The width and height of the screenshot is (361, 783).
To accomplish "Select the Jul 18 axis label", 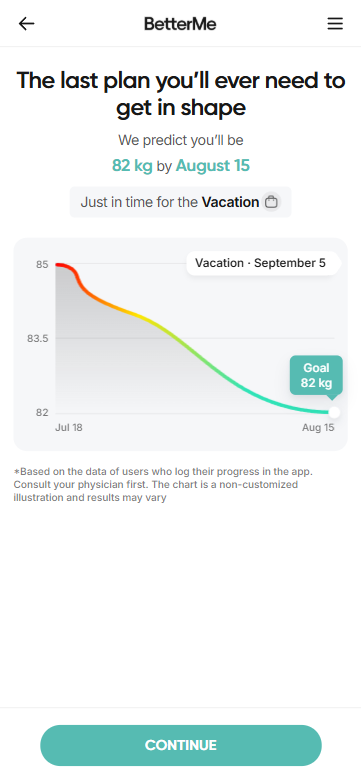I will coord(68,428).
